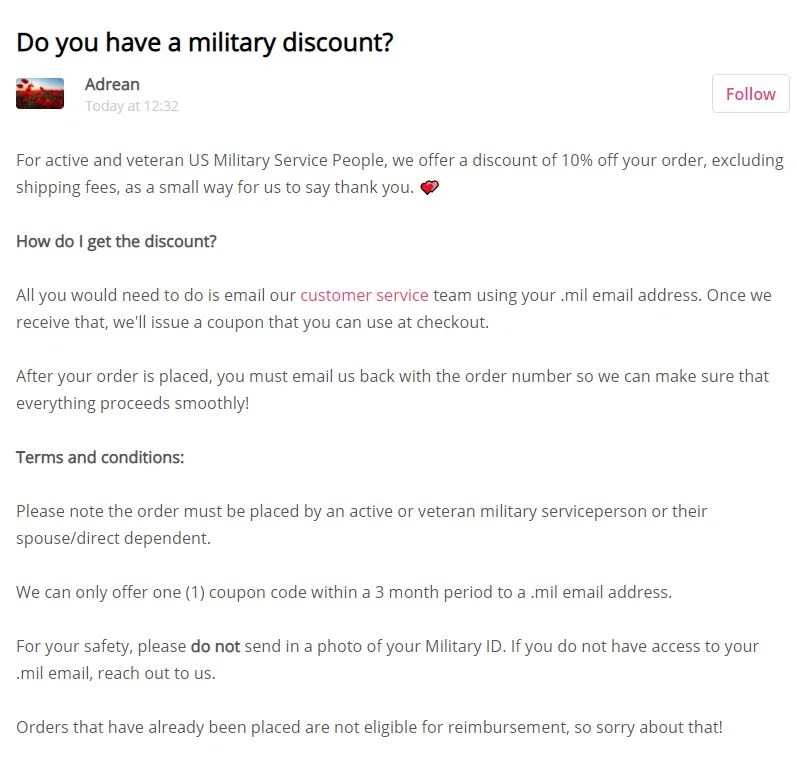Click the 'How do I get the discount?' heading
Viewport: 797px width, 779px height.
pos(116,241)
